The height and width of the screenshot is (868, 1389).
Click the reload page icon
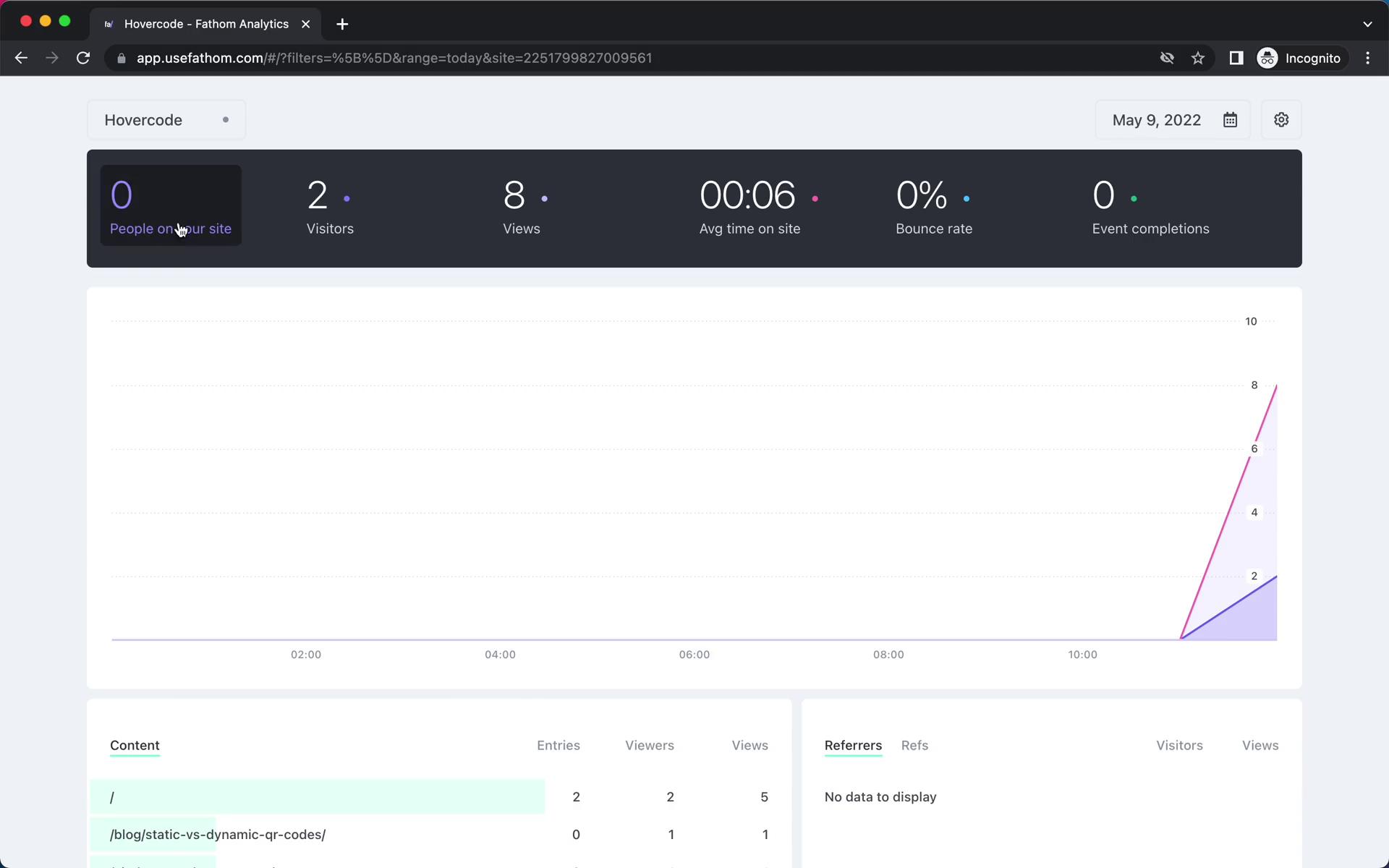tap(84, 58)
